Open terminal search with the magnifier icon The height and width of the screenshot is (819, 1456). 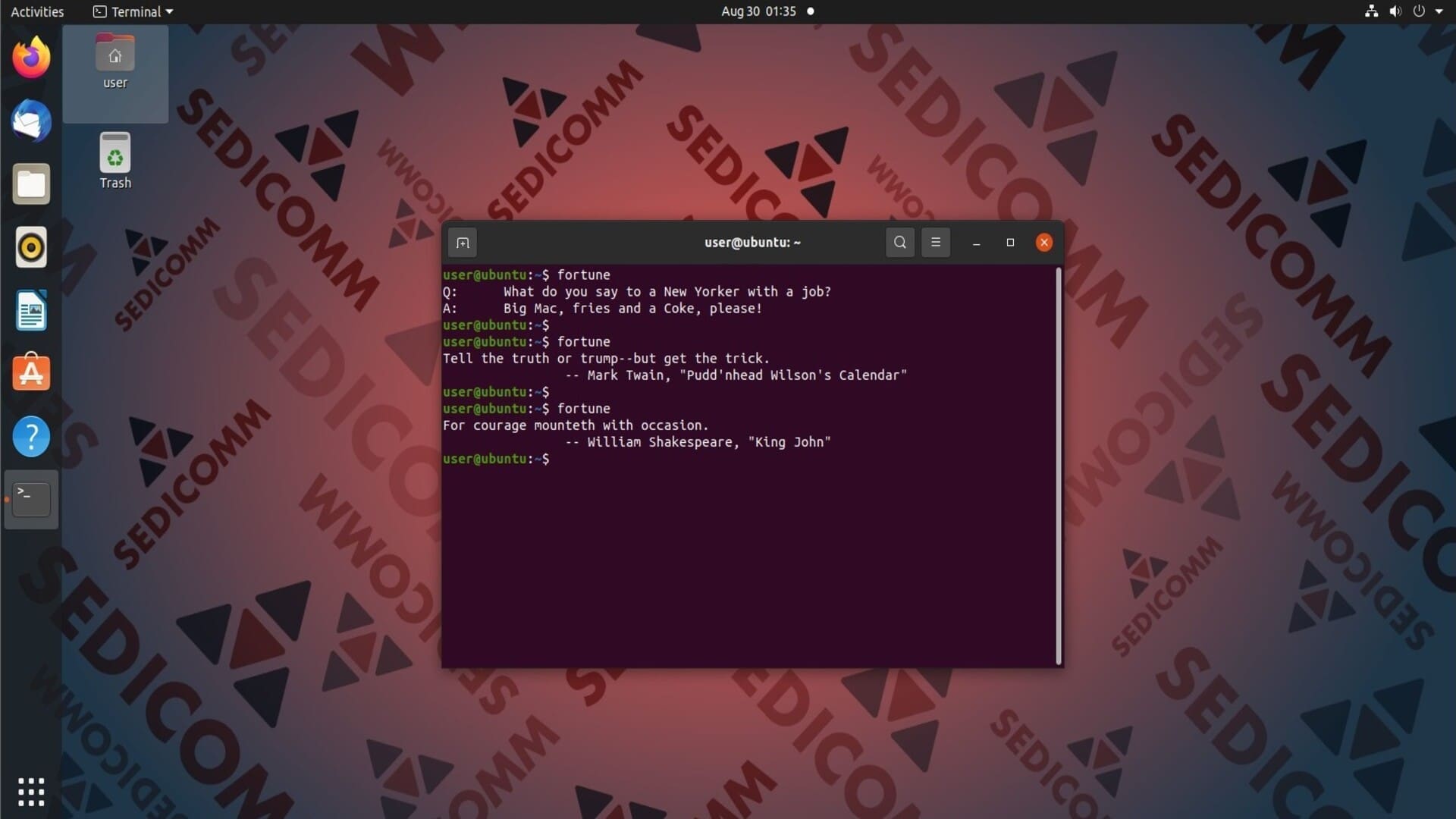[x=900, y=243]
